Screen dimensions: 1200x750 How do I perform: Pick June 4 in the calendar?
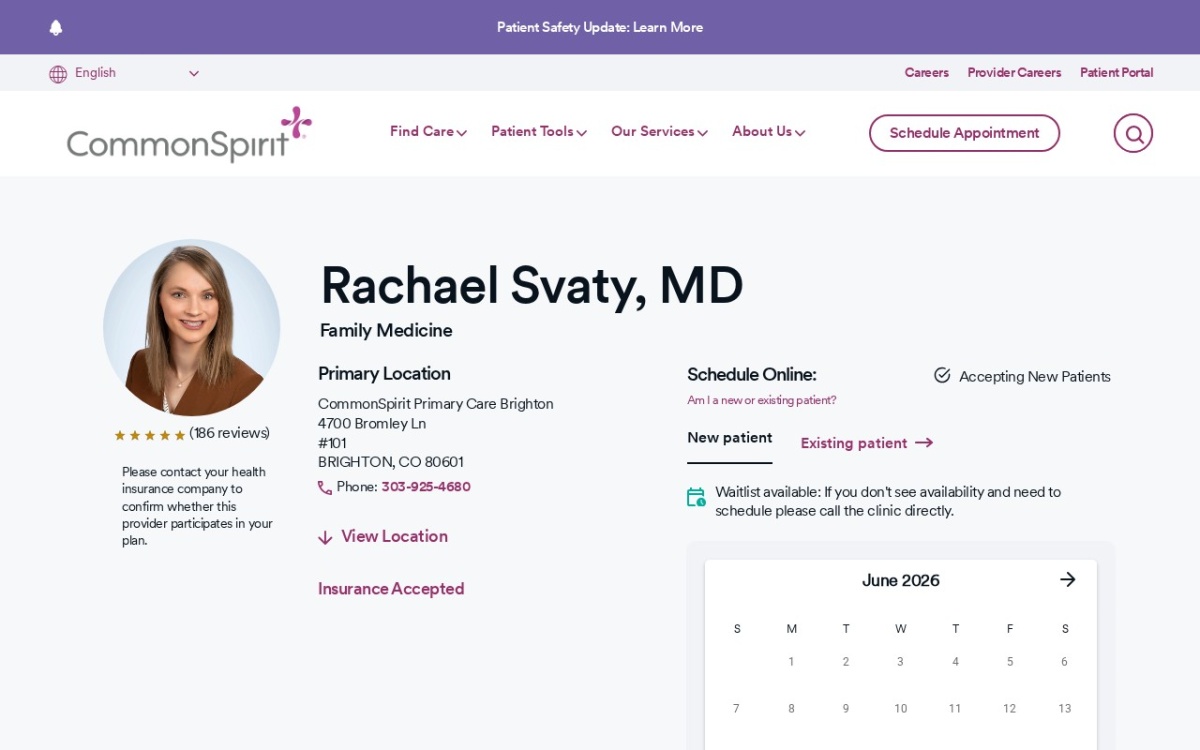955,662
